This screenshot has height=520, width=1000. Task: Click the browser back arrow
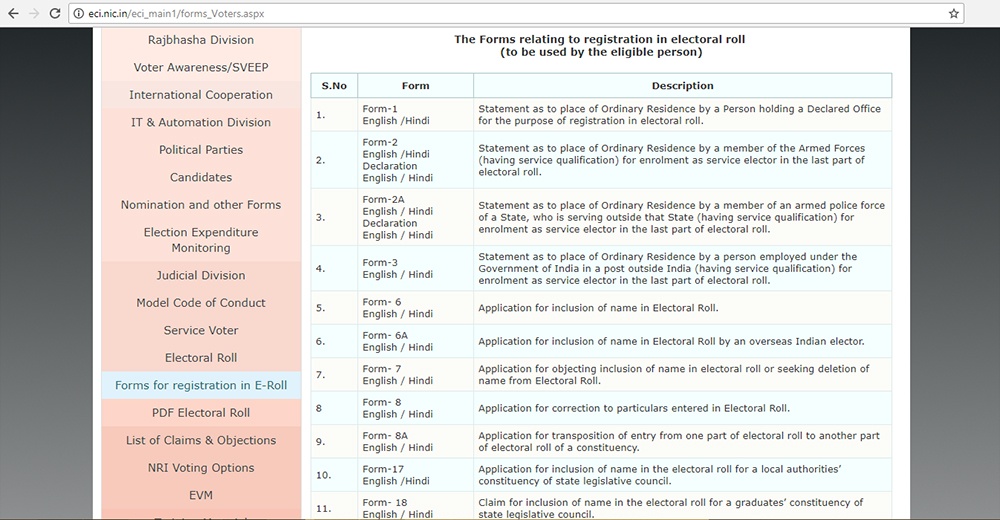(13, 14)
